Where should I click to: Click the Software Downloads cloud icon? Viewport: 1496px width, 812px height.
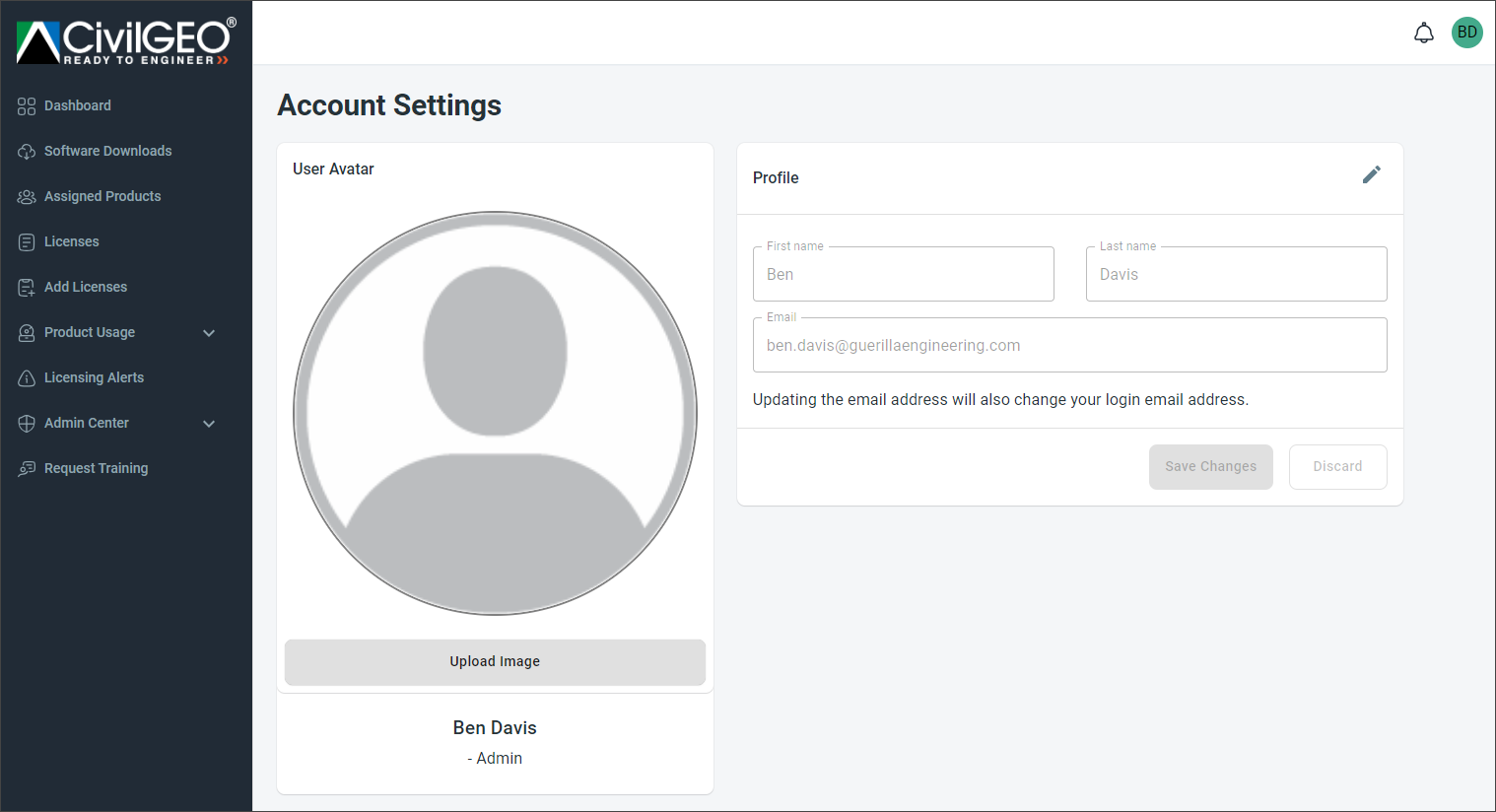(x=27, y=152)
